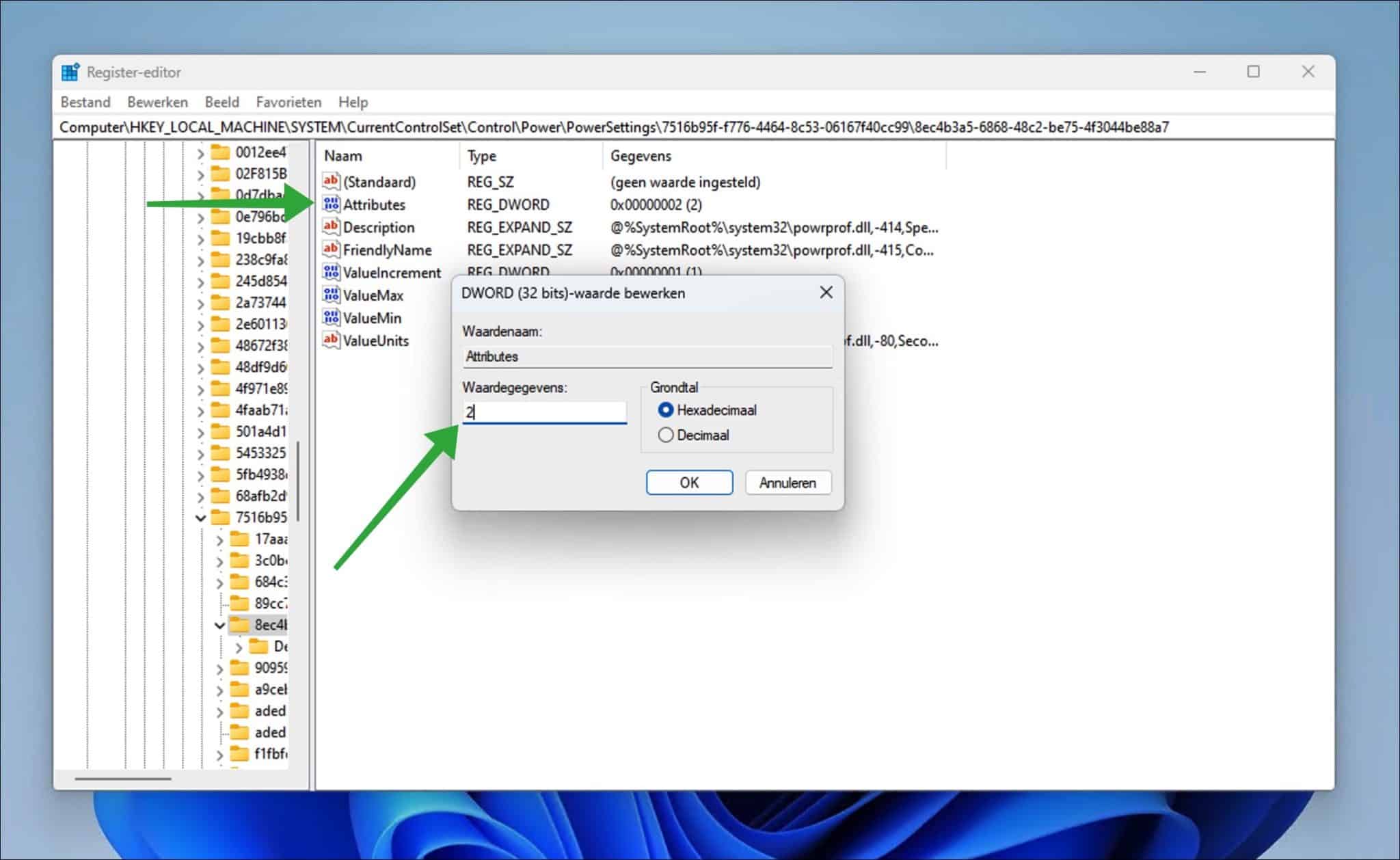Confirm the DWORD edit with OK
1400x860 pixels.
[689, 483]
